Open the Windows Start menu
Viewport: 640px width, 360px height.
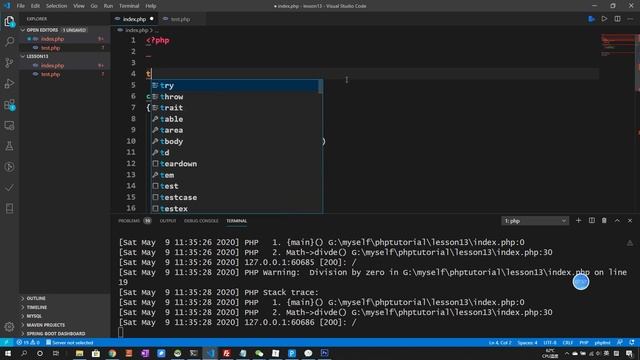point(7,353)
